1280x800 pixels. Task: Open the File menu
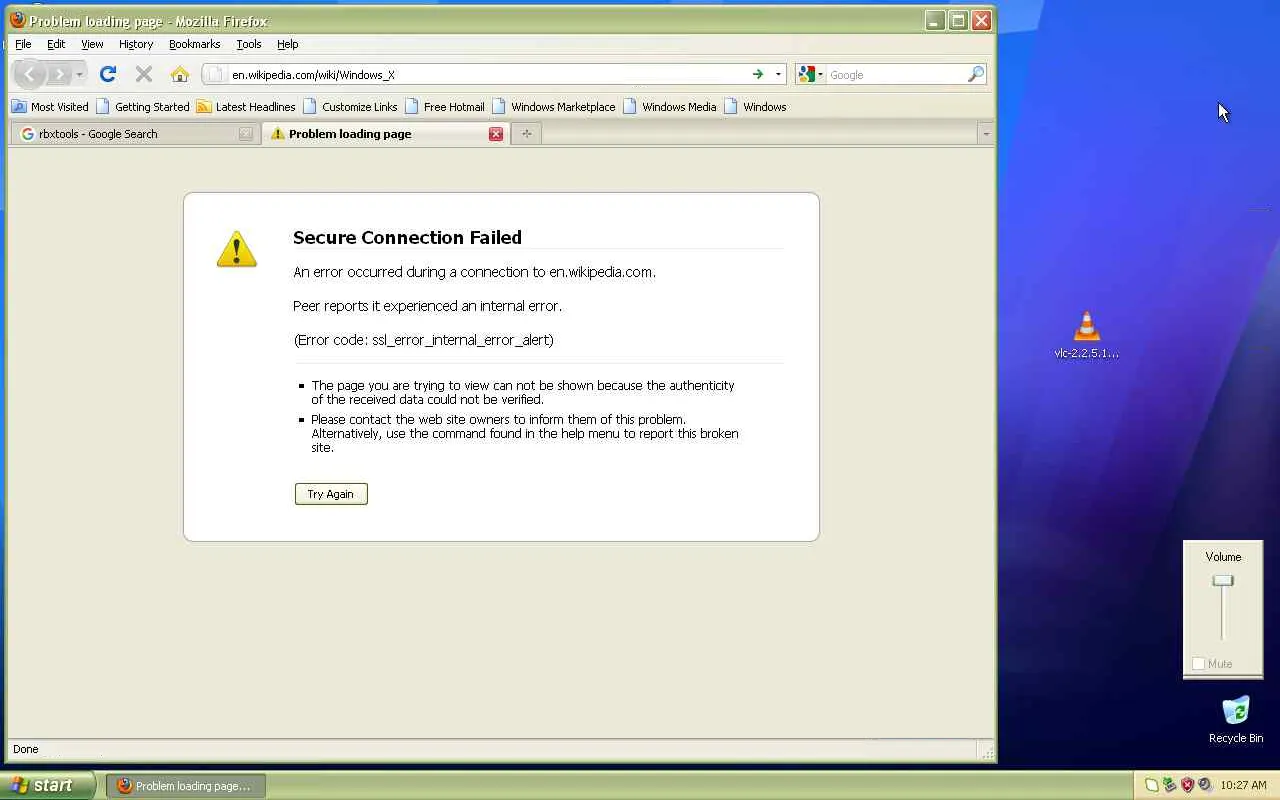tap(23, 44)
